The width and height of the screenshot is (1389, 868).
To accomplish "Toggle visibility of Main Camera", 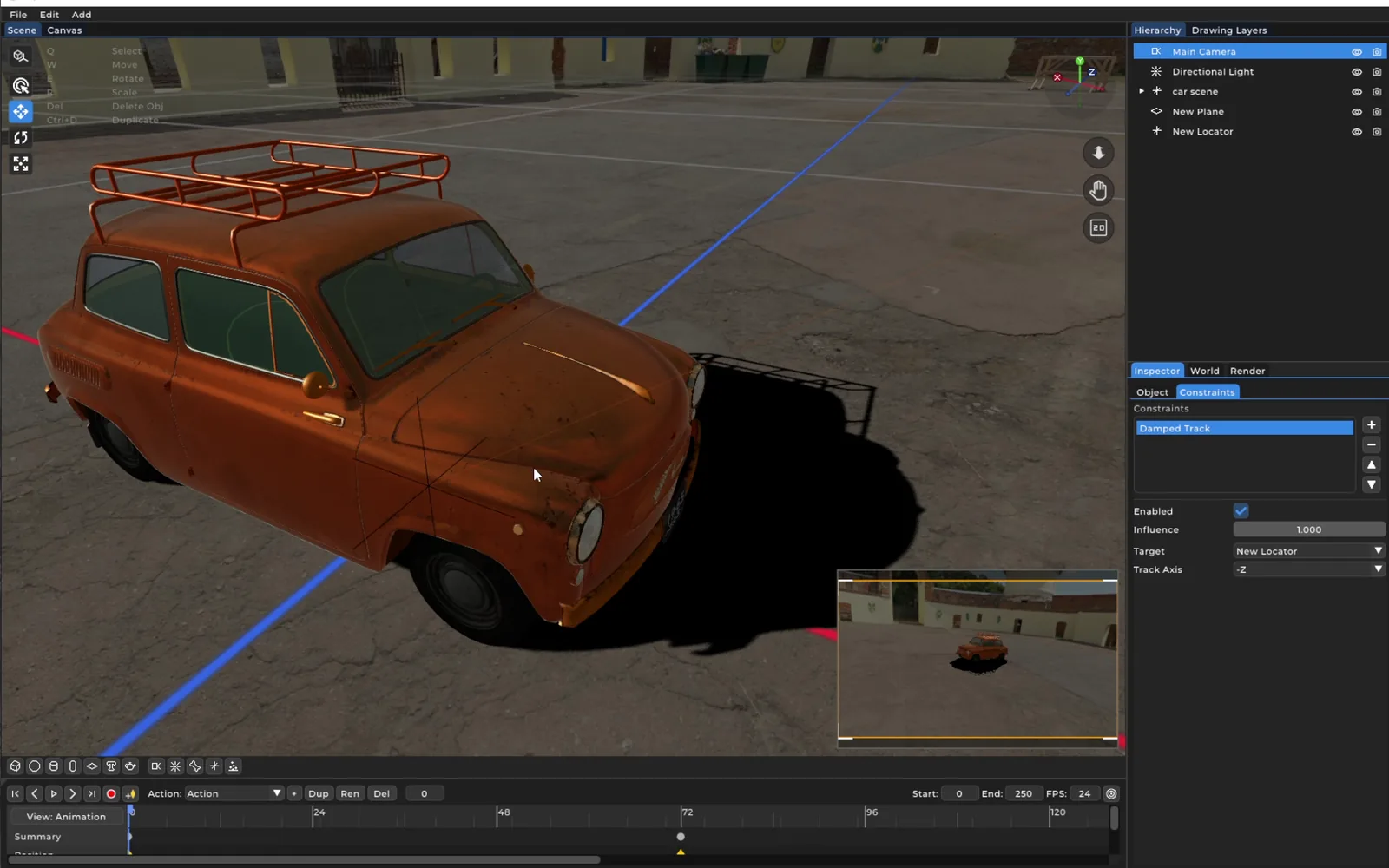I will pyautogui.click(x=1356, y=52).
